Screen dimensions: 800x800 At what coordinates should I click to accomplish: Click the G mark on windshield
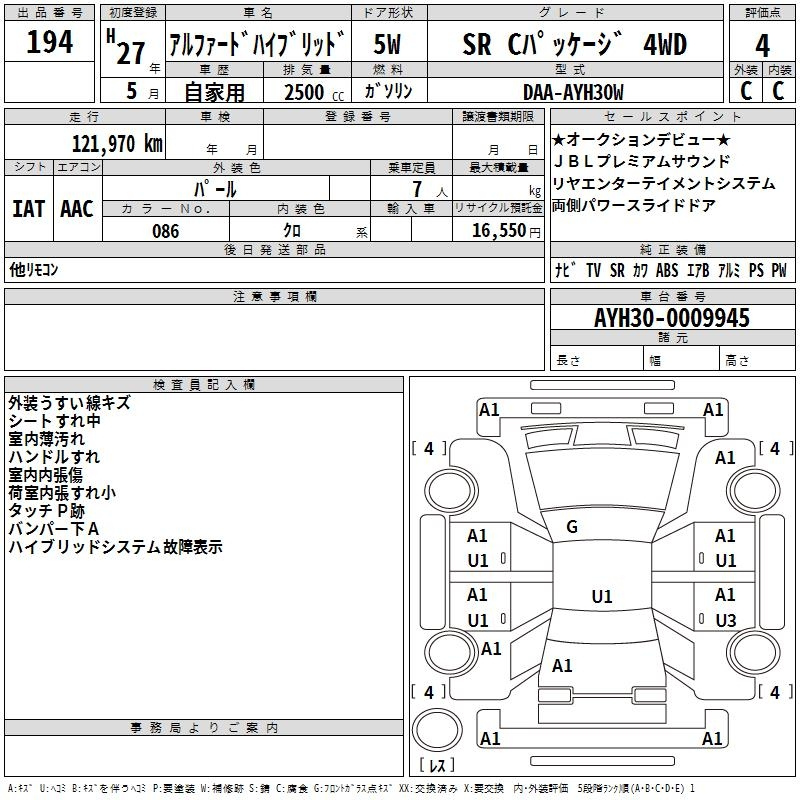point(572,527)
